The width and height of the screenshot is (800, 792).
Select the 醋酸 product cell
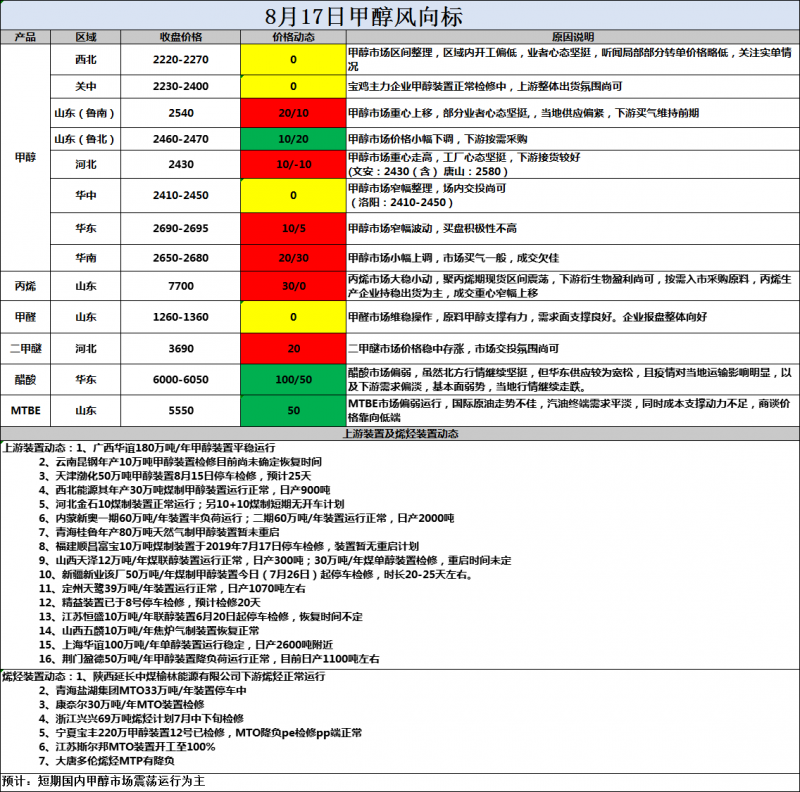(x=26, y=380)
